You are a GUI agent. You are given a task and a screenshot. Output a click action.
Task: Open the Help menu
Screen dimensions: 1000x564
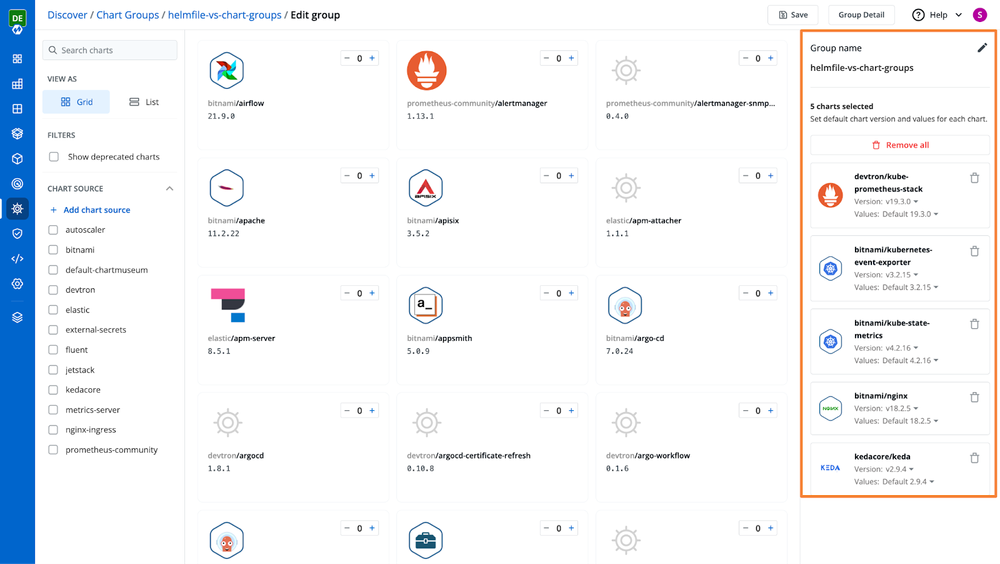[937, 15]
